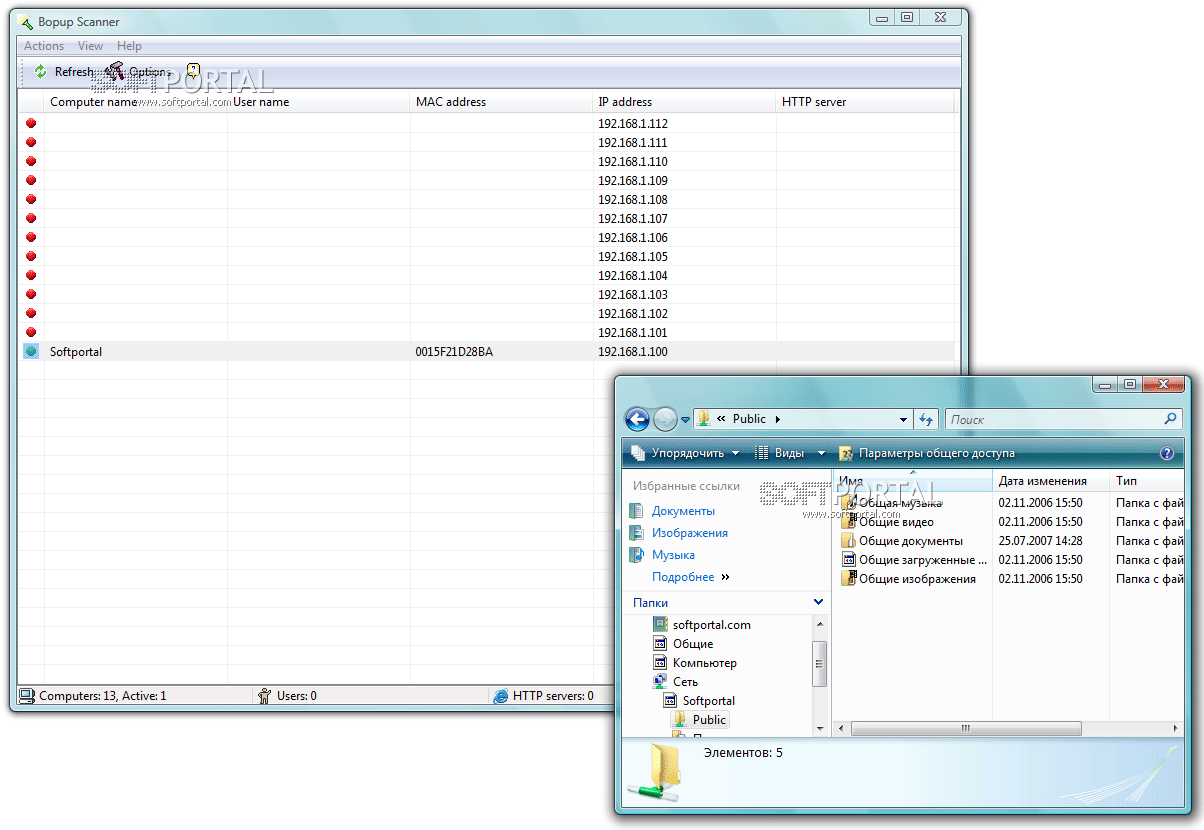Viewport: 1204px width, 830px height.
Task: Click the red status icon for 192.168.1.111
Action: point(31,142)
